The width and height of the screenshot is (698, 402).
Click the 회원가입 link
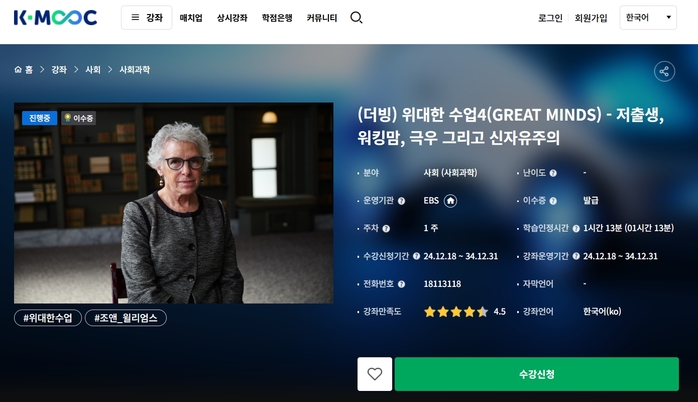coord(591,18)
